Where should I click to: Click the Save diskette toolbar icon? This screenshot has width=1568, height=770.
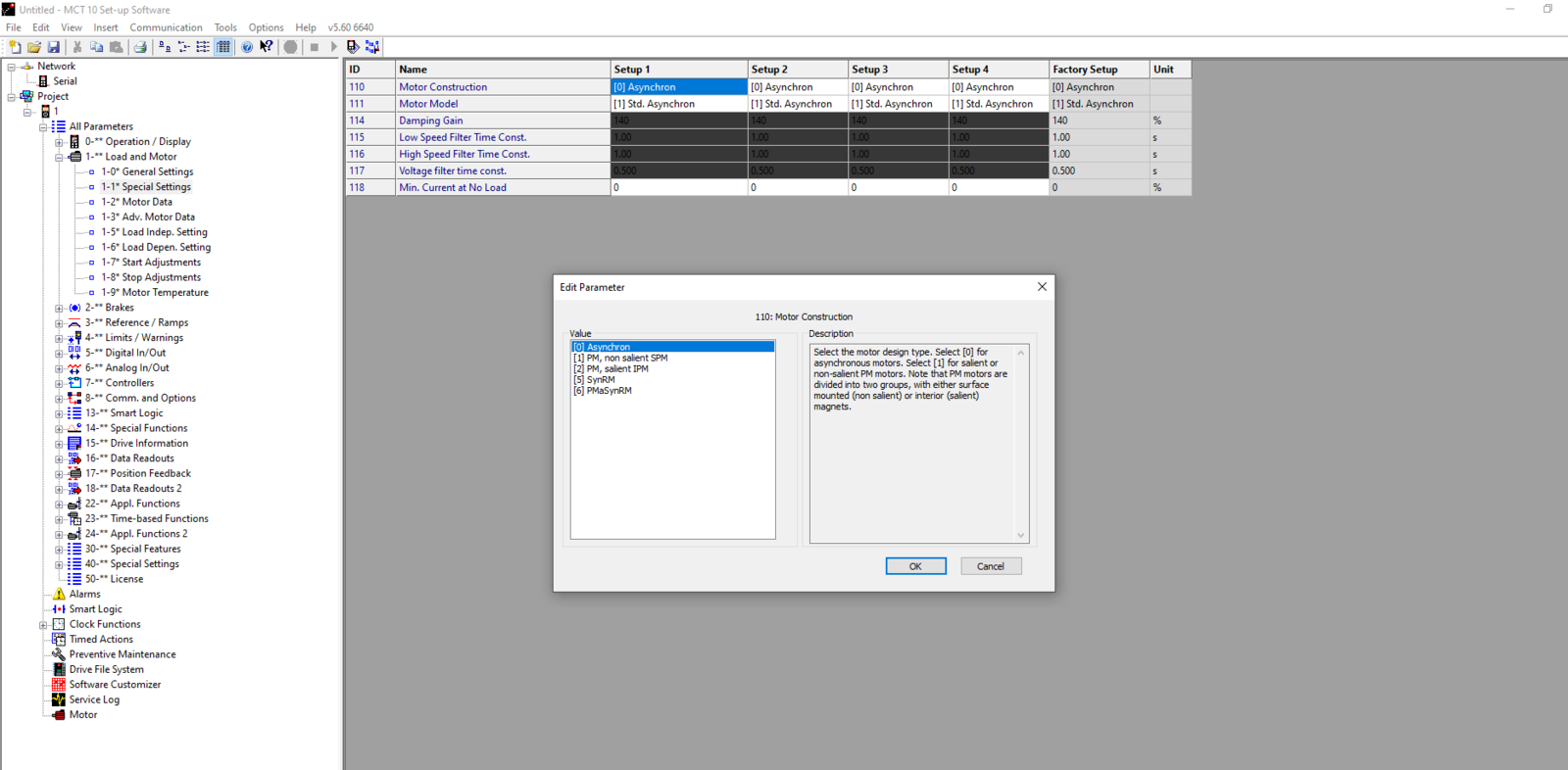tap(54, 47)
